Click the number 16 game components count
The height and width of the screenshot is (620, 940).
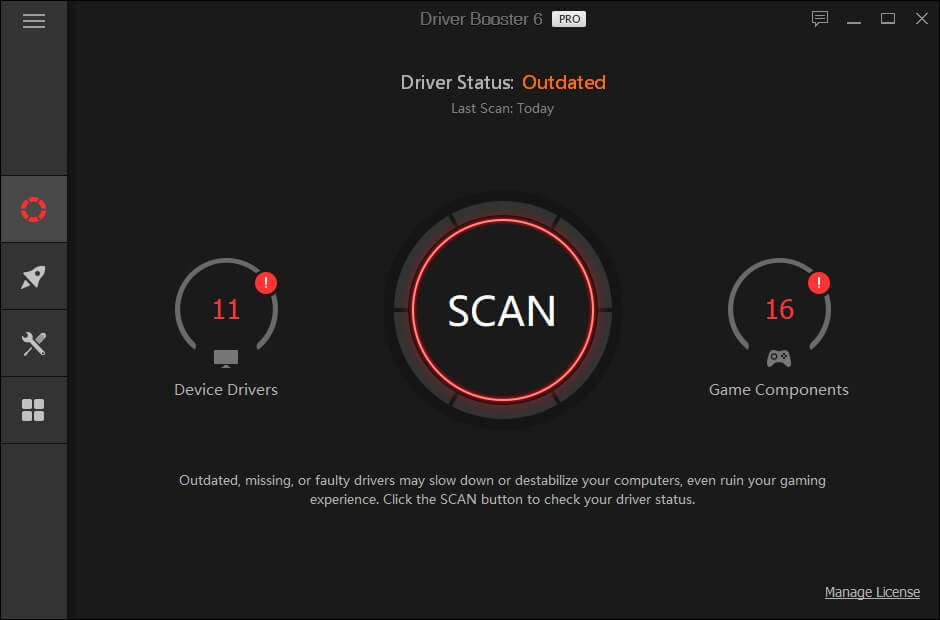pos(779,309)
